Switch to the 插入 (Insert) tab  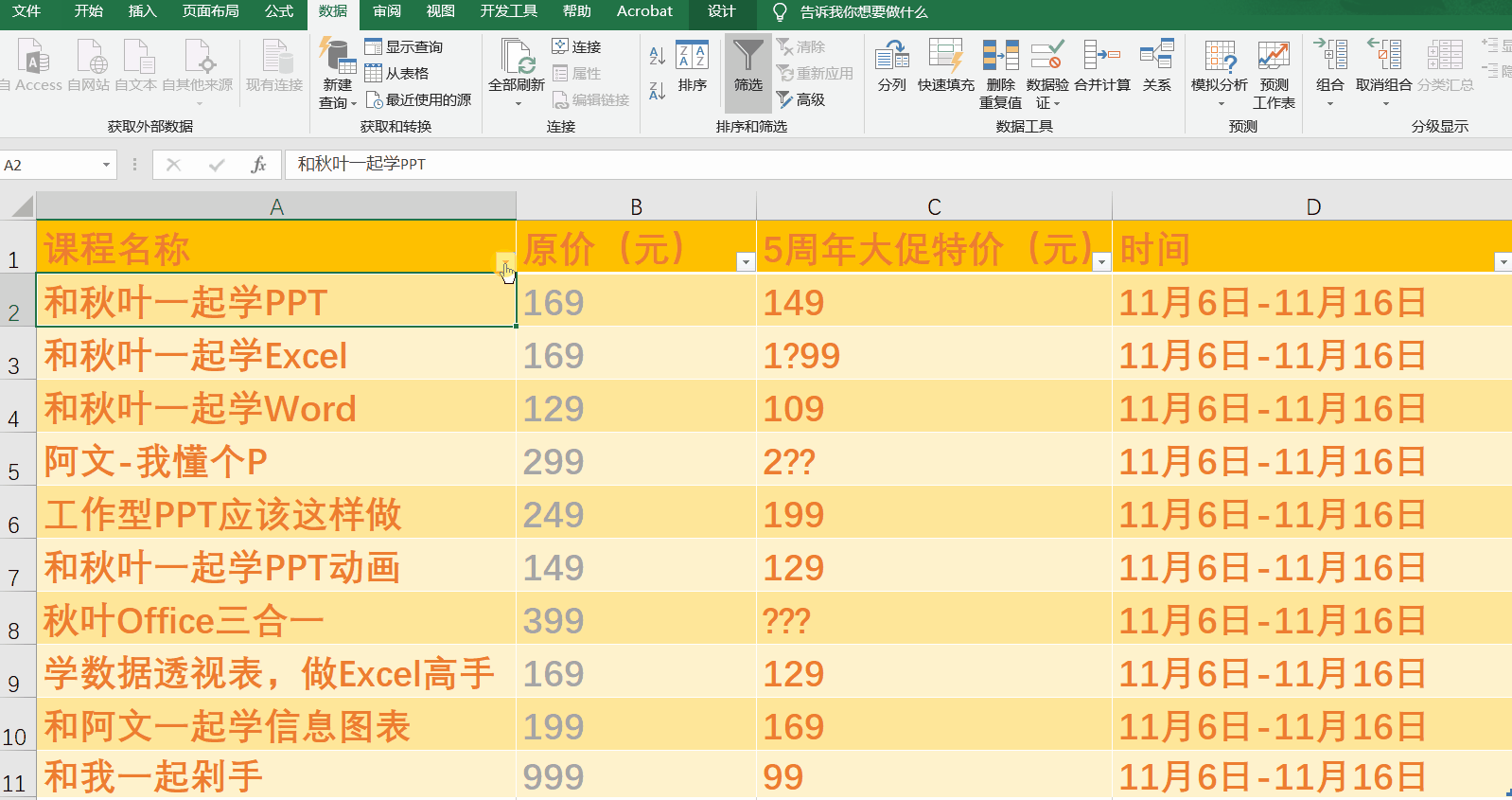[x=142, y=11]
